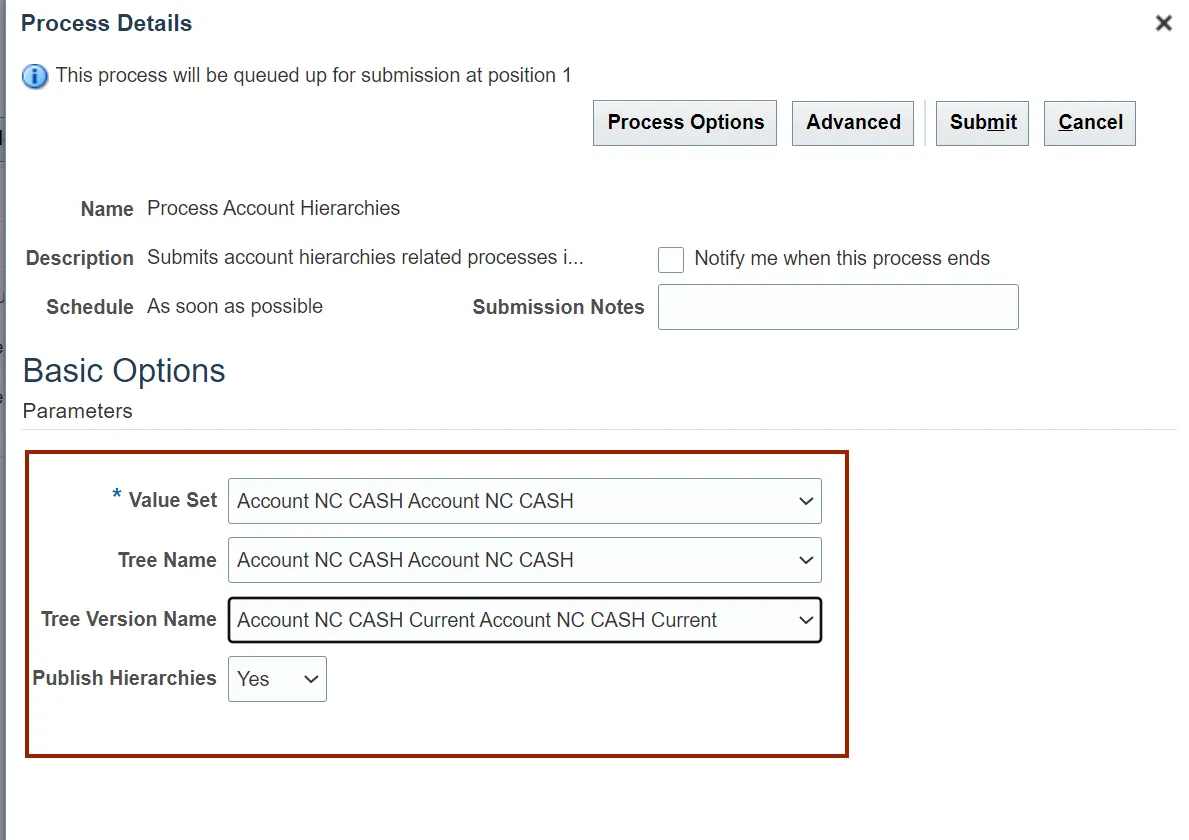The height and width of the screenshot is (840, 1189).
Task: Click the Value Set field label
Action: point(172,500)
